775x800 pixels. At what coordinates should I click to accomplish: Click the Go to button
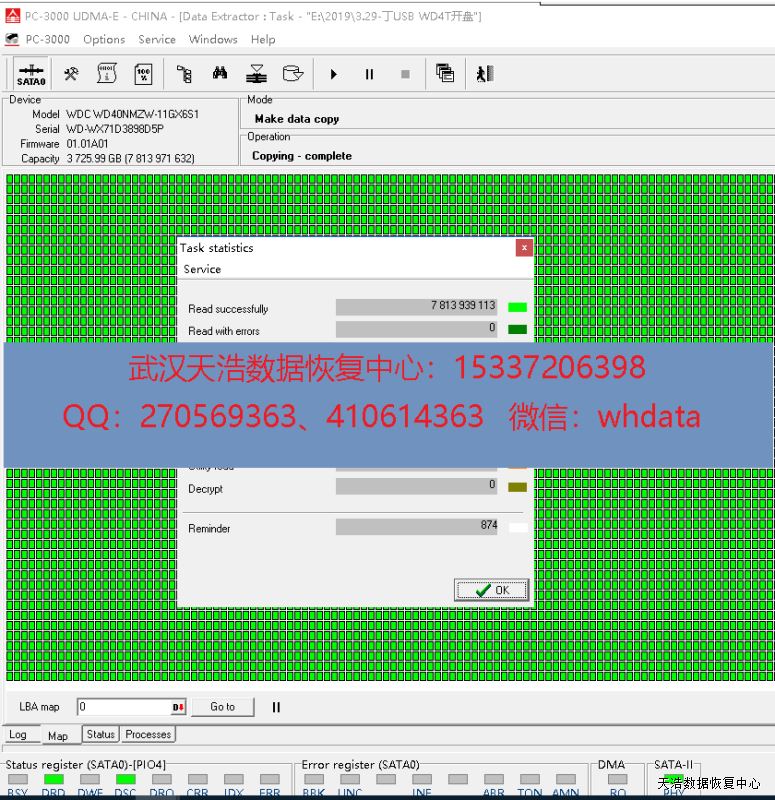(222, 707)
